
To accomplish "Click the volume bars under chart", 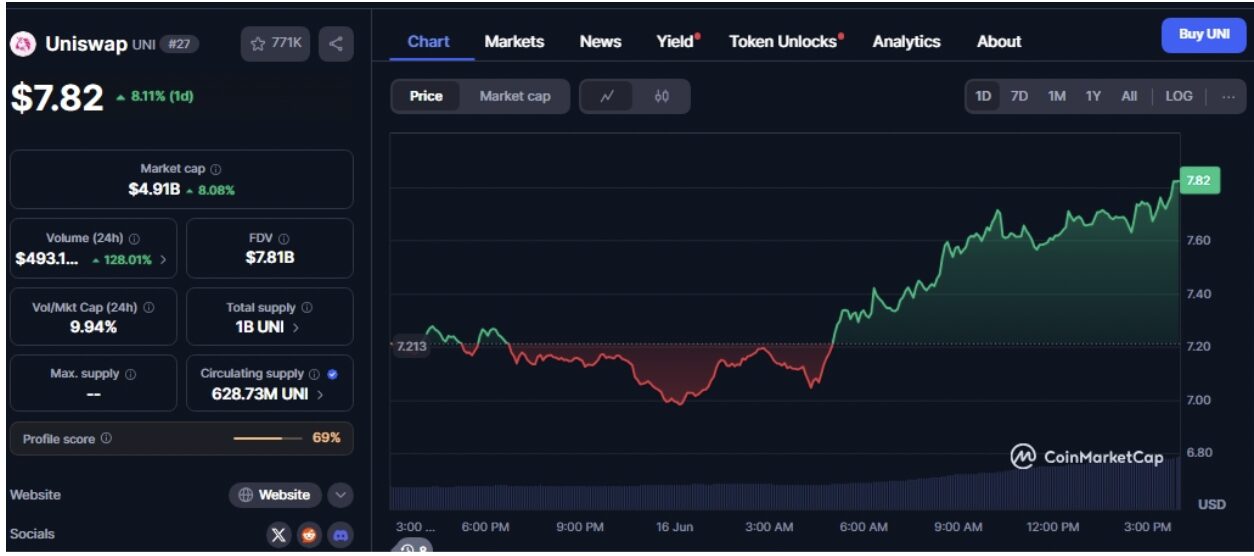I will click(x=784, y=486).
